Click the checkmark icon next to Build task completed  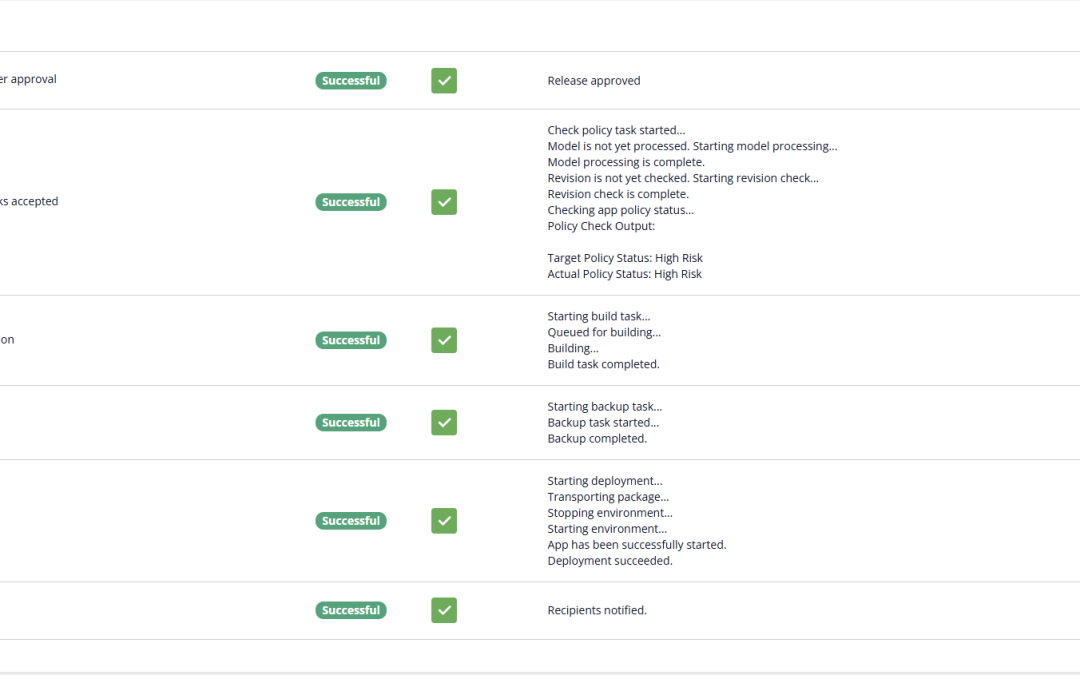click(x=444, y=340)
